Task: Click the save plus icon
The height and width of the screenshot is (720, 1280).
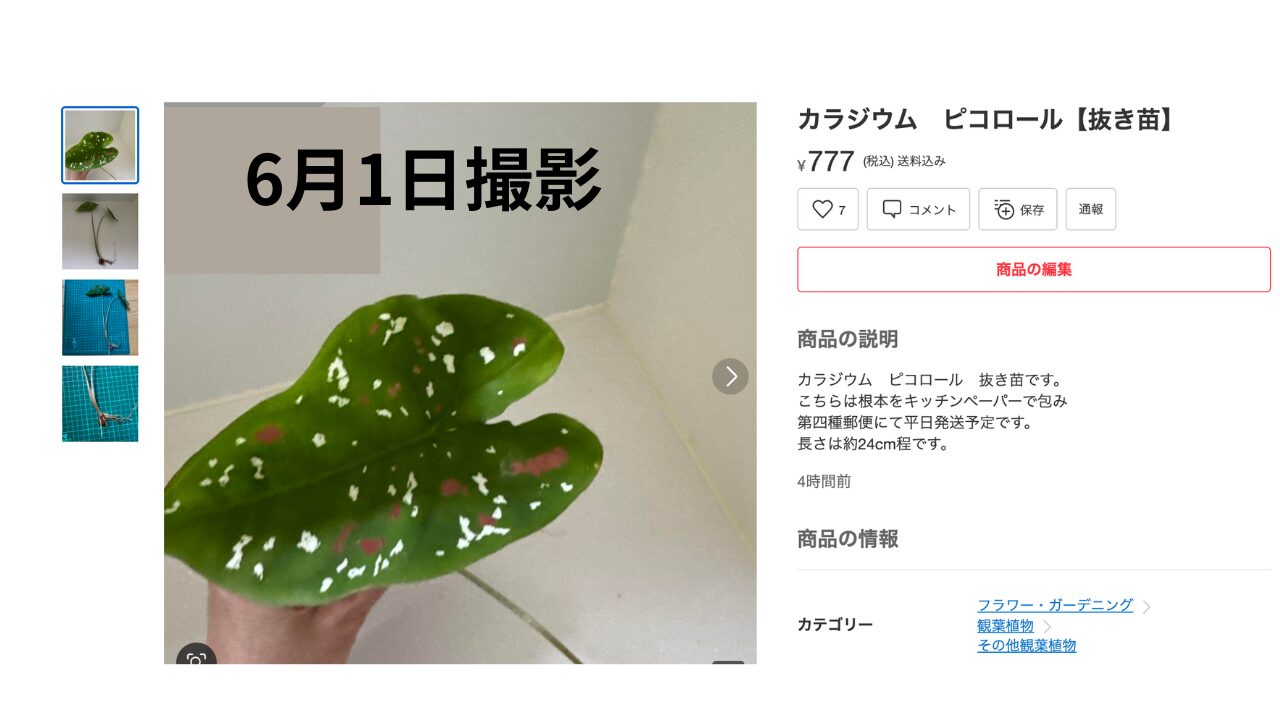Action: 1004,209
